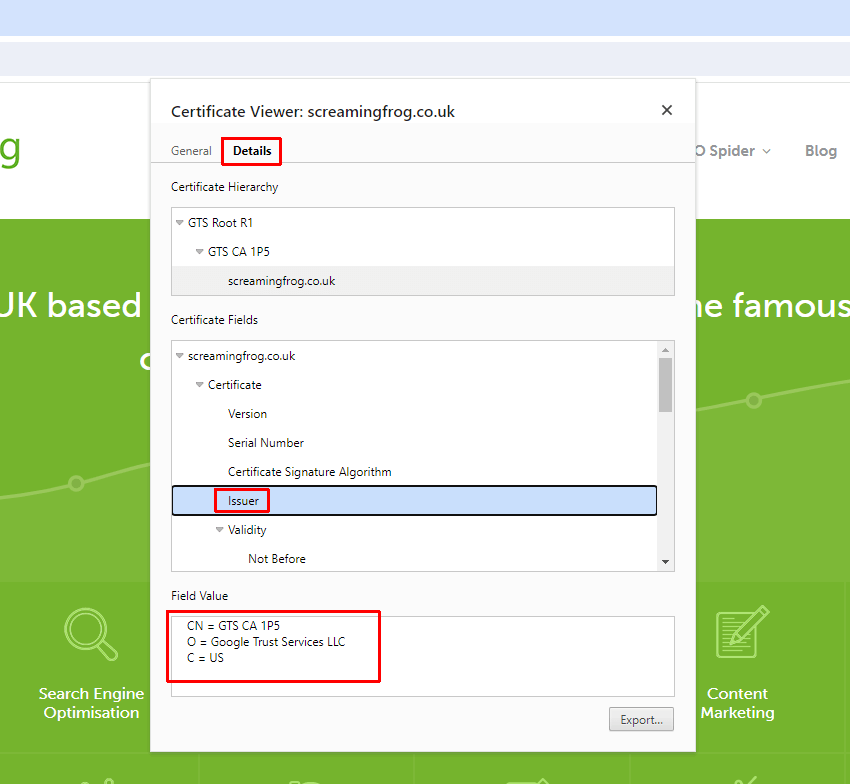Switch to the General tab

click(x=191, y=151)
